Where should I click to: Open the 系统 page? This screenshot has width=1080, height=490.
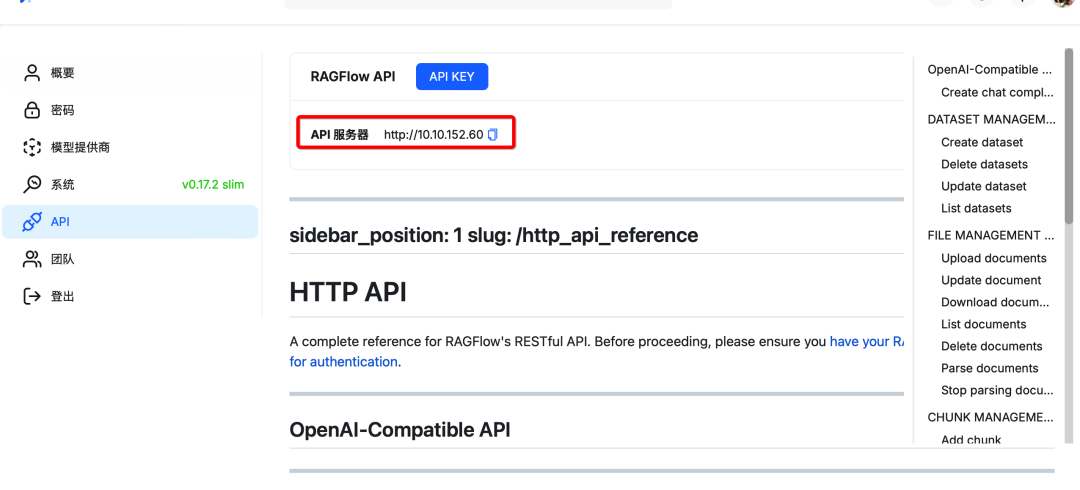click(130, 185)
